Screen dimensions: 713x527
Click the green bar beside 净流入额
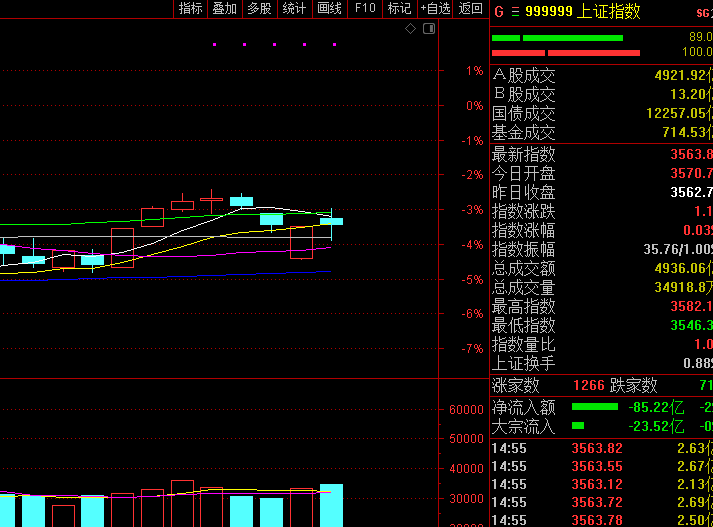[595, 407]
